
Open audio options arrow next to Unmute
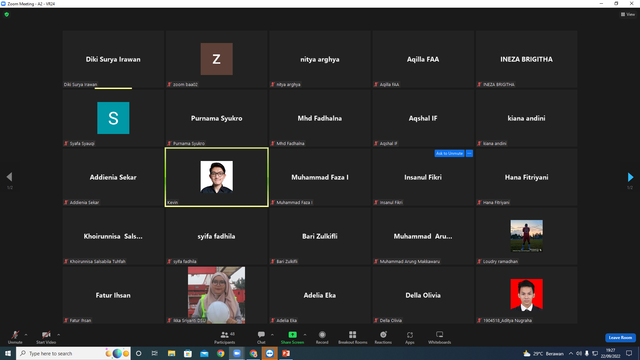pos(26,335)
